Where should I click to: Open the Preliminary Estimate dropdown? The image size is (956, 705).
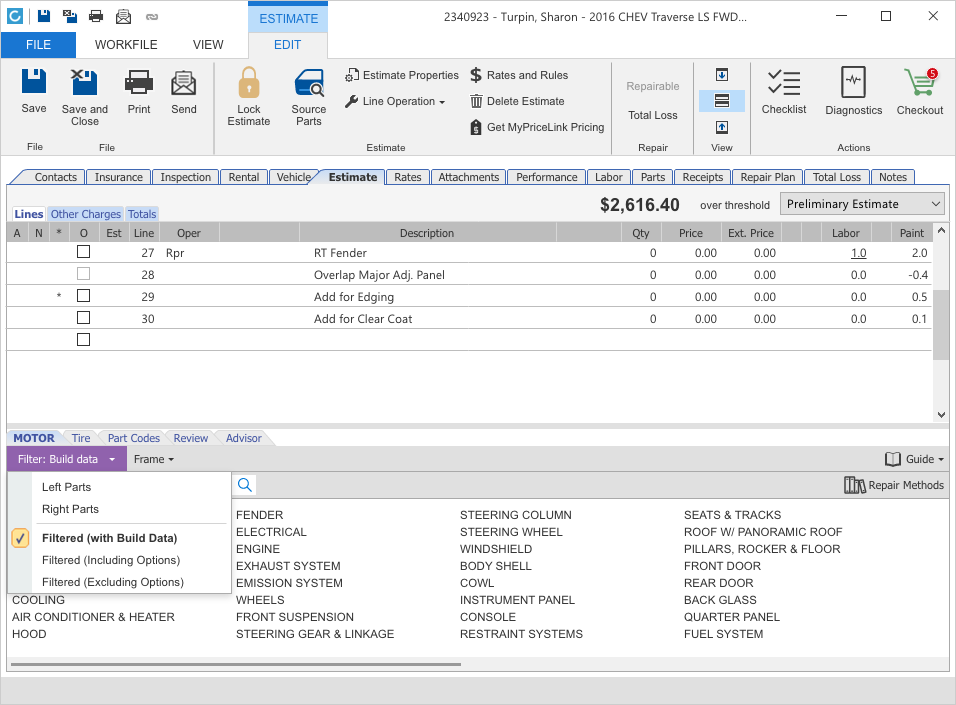point(863,204)
